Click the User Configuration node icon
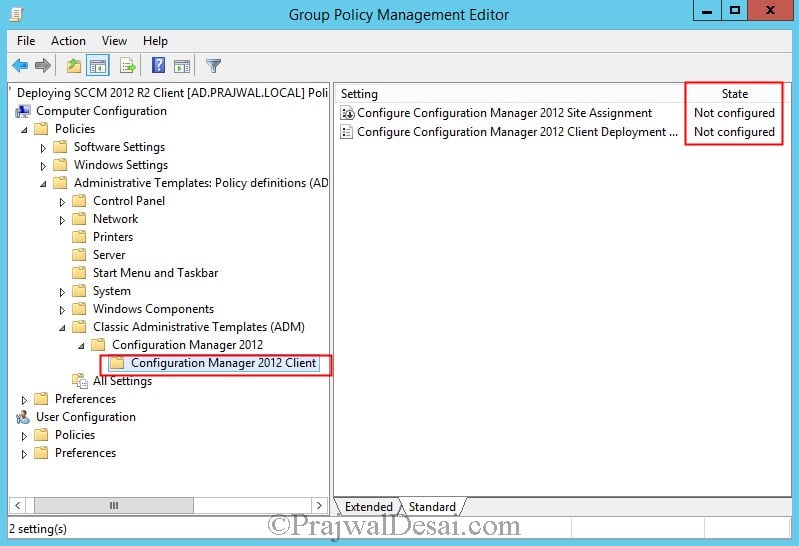The image size is (799, 546). pyautogui.click(x=23, y=417)
